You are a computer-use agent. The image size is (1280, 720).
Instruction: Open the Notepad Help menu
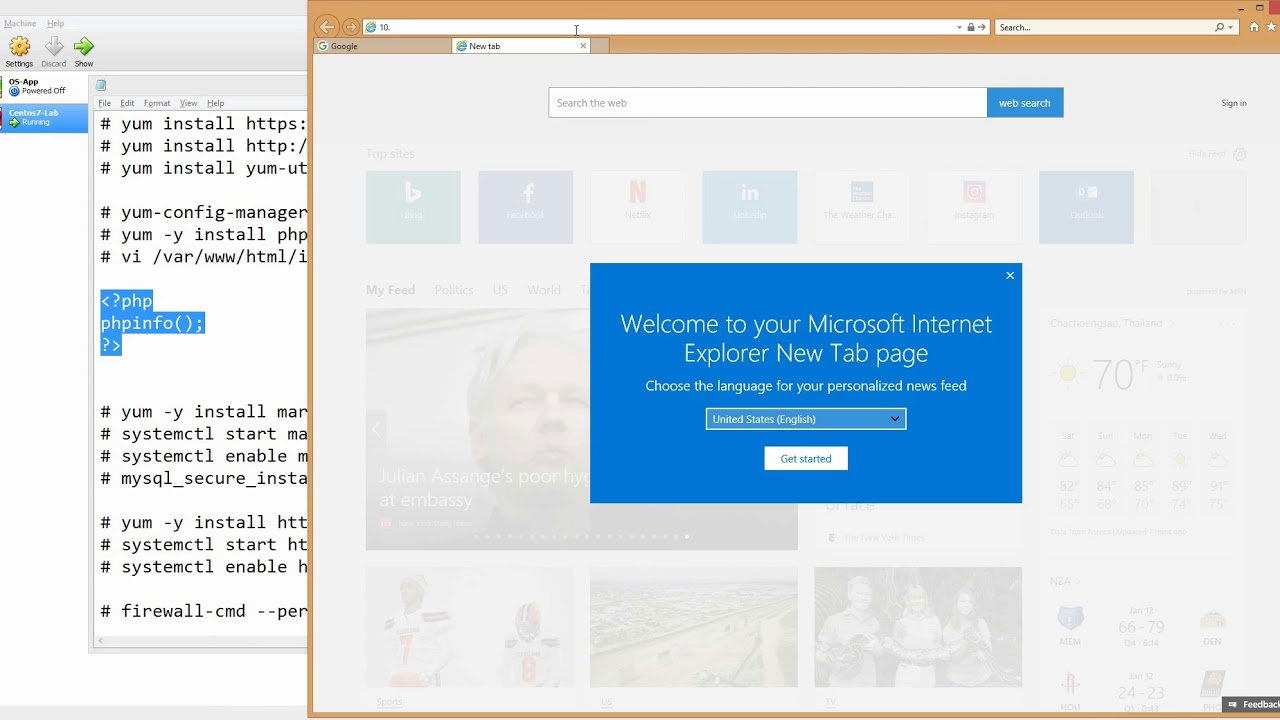tap(215, 103)
